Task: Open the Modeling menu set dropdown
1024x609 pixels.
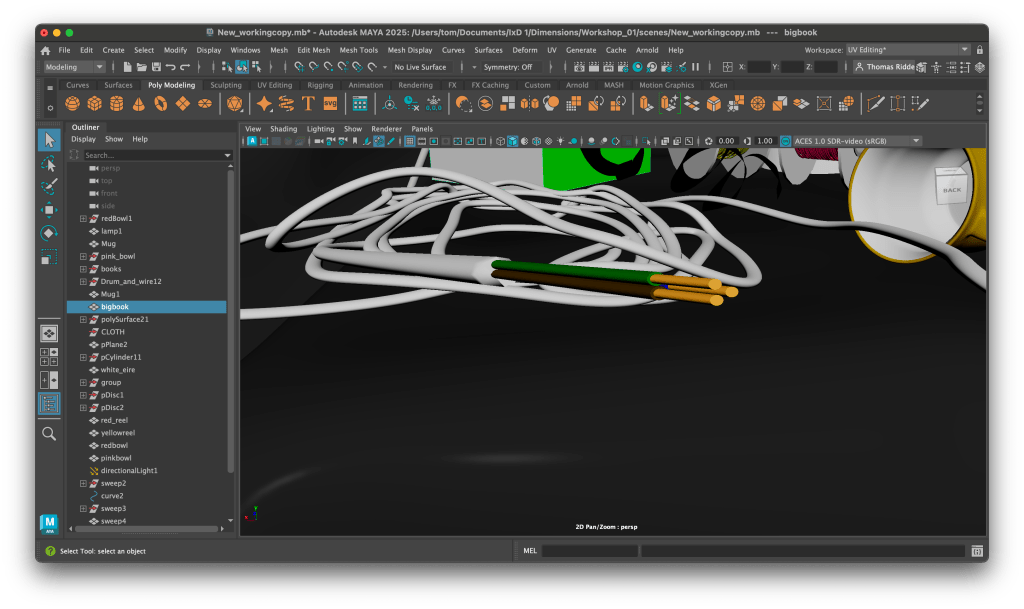Action: 74,67
